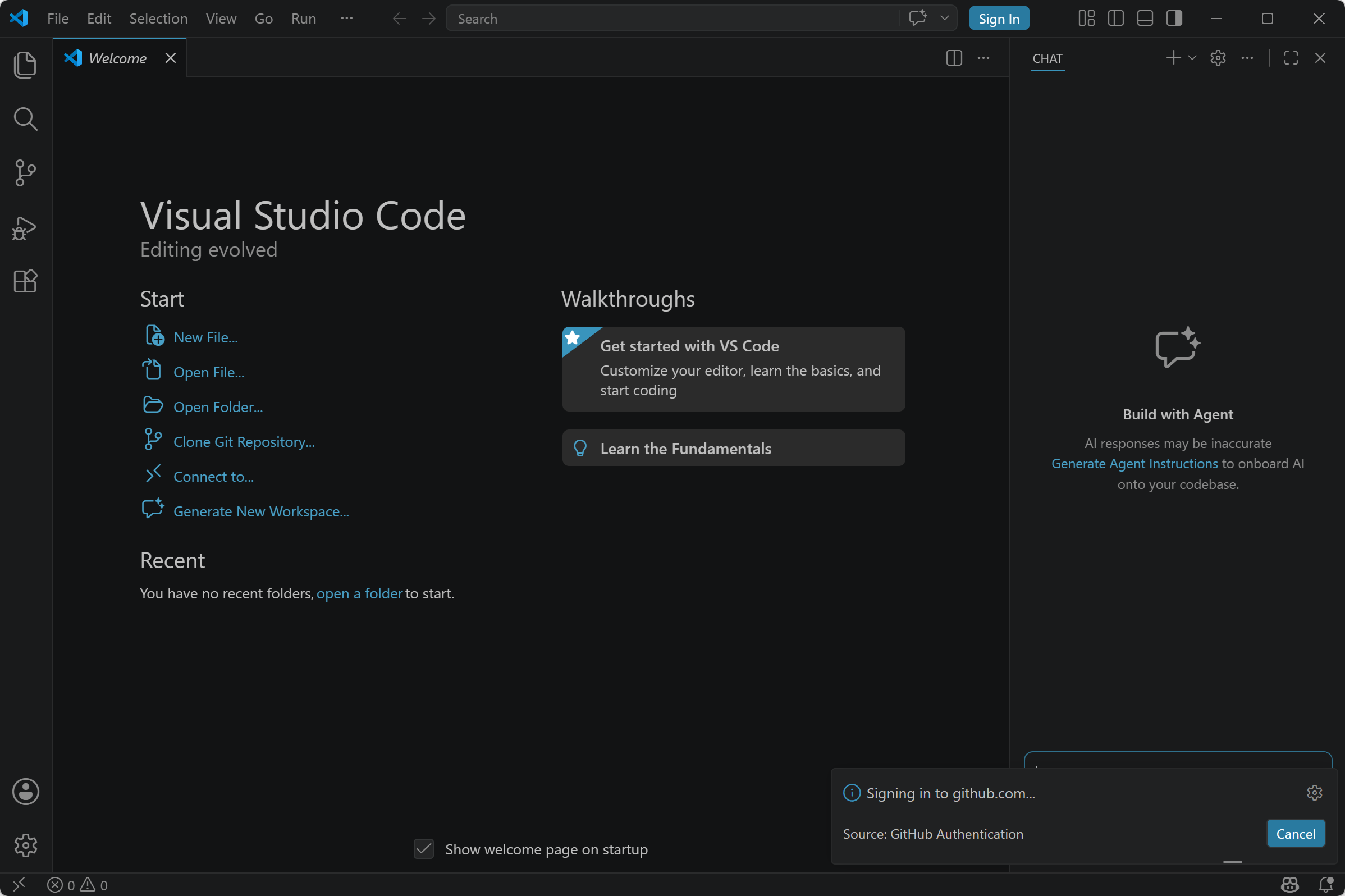The width and height of the screenshot is (1345, 896).
Task: Click the remote window icon in status bar
Action: [19, 885]
